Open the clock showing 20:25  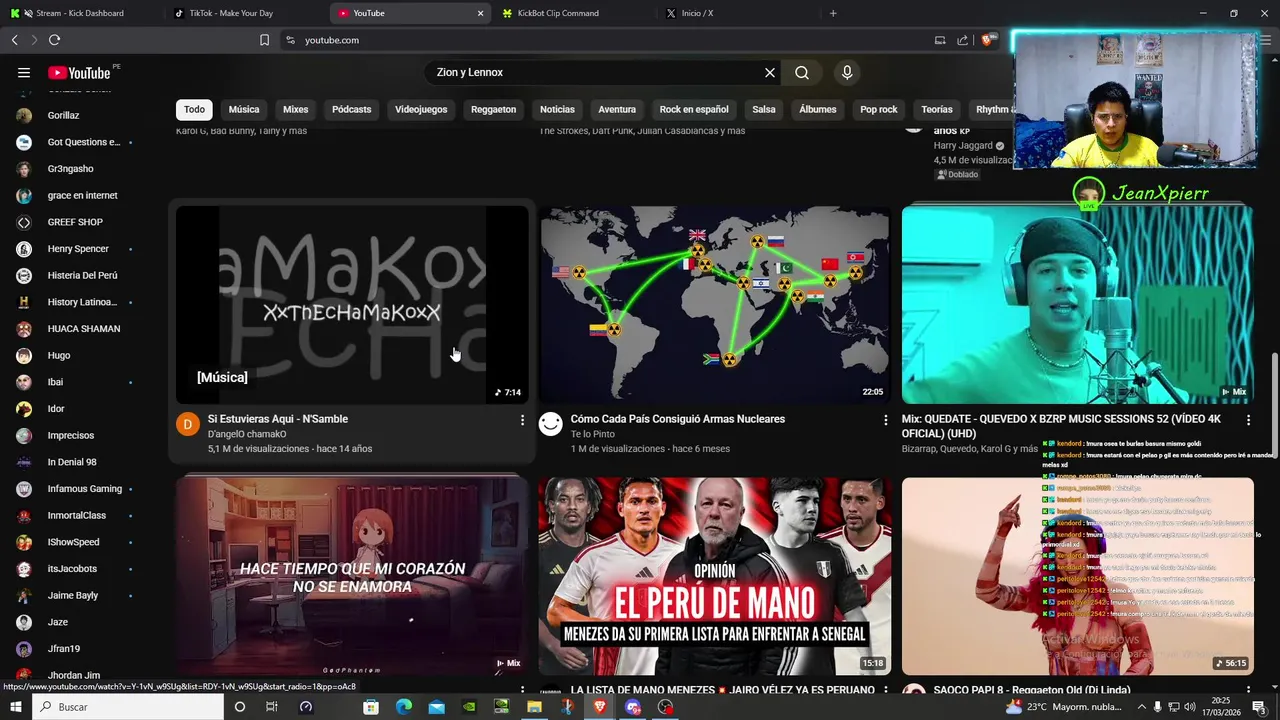tap(1221, 707)
